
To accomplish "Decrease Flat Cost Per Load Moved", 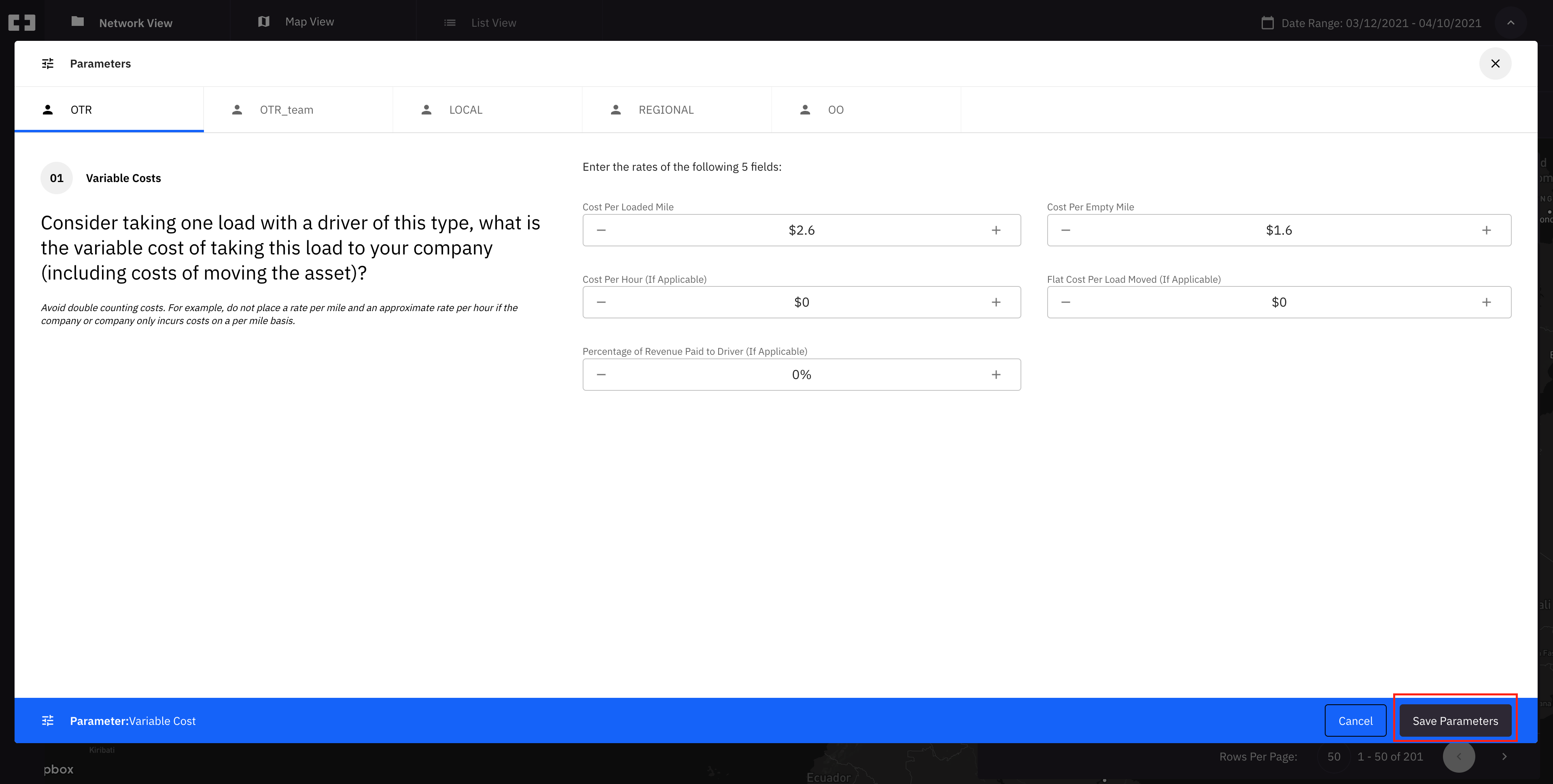I will 1065,303.
